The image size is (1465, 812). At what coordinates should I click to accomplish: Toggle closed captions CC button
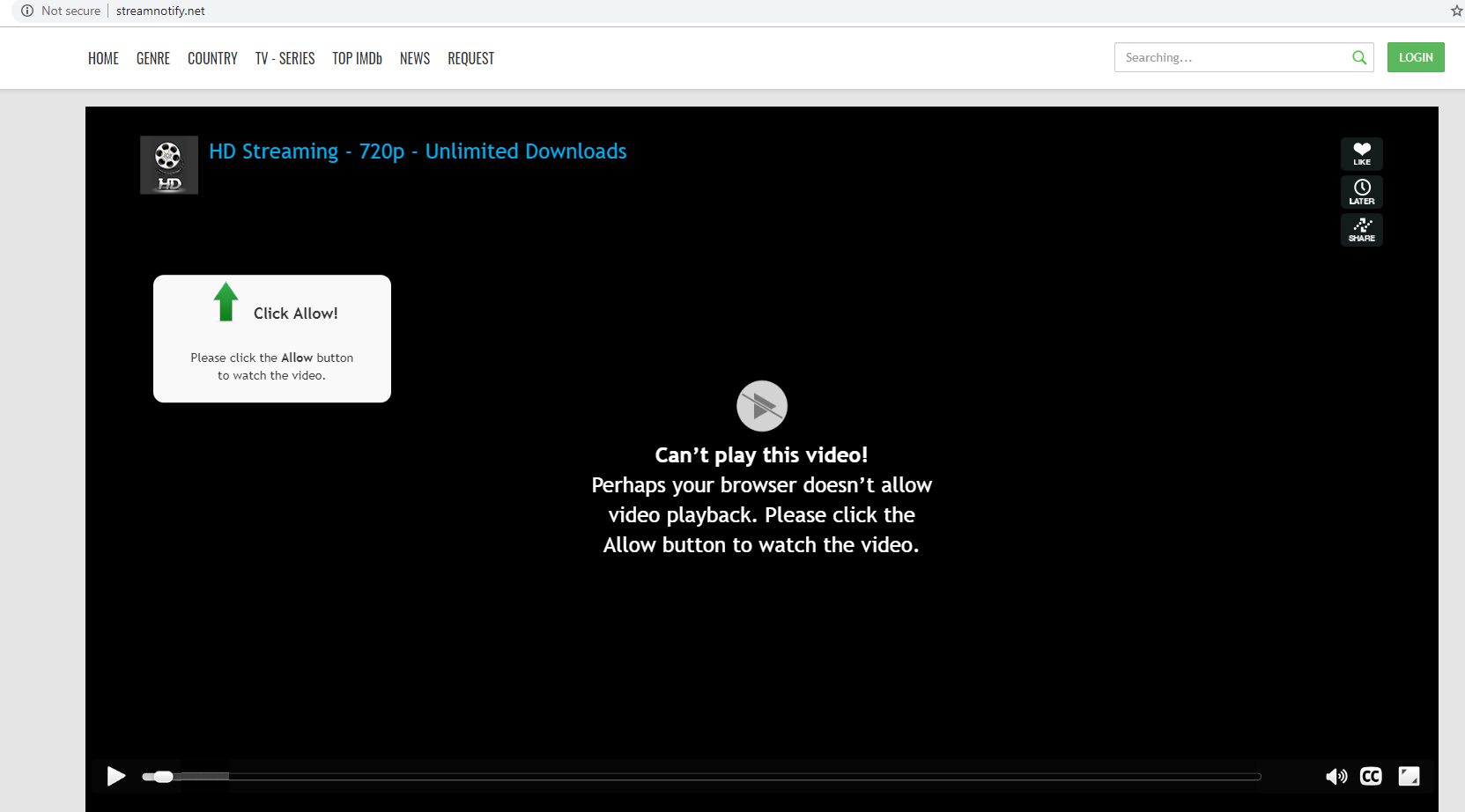click(1371, 776)
